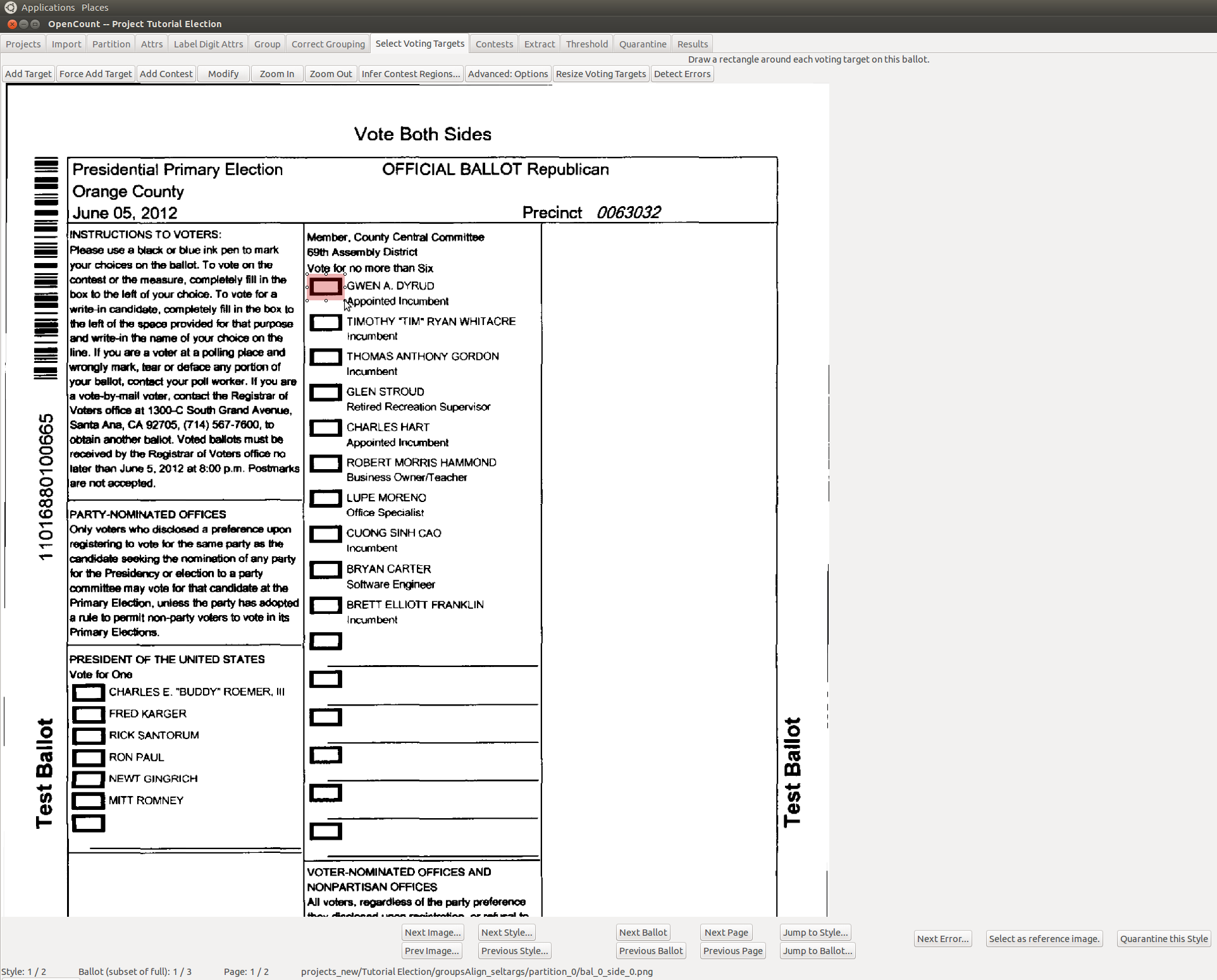Click Select as reference image
This screenshot has width=1217, height=980.
[x=1044, y=938]
